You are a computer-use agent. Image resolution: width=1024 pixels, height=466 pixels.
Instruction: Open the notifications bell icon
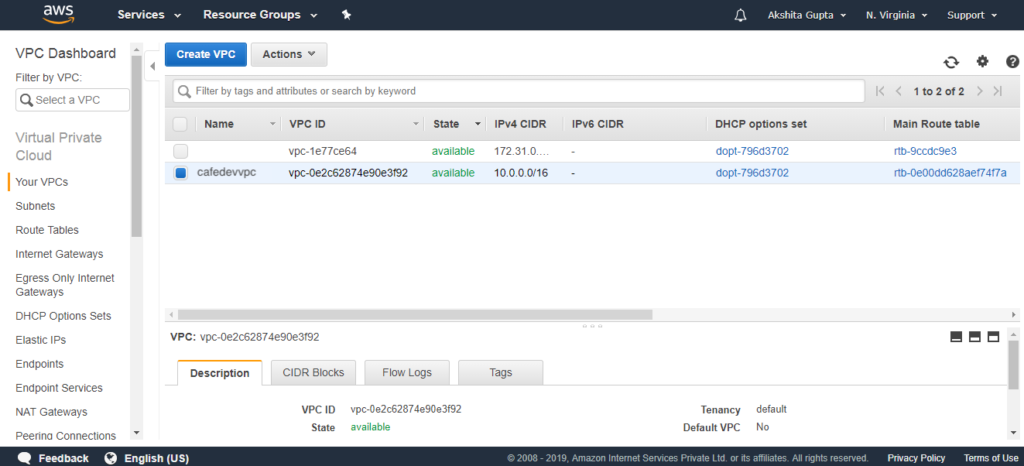[x=740, y=15]
